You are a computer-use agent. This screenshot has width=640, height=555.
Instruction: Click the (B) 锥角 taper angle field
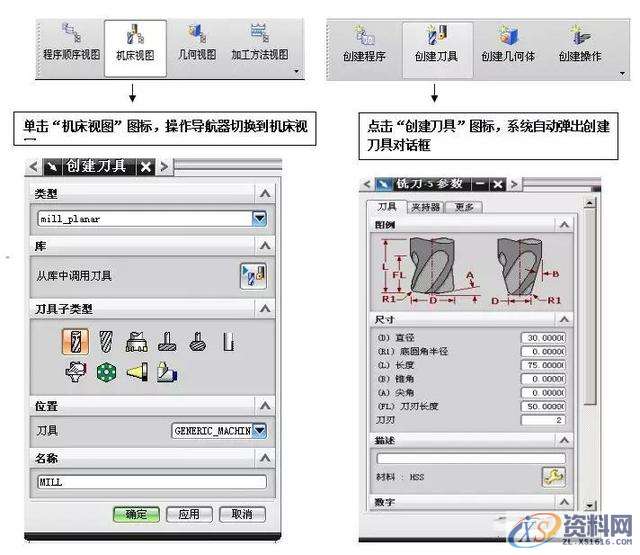tap(543, 379)
